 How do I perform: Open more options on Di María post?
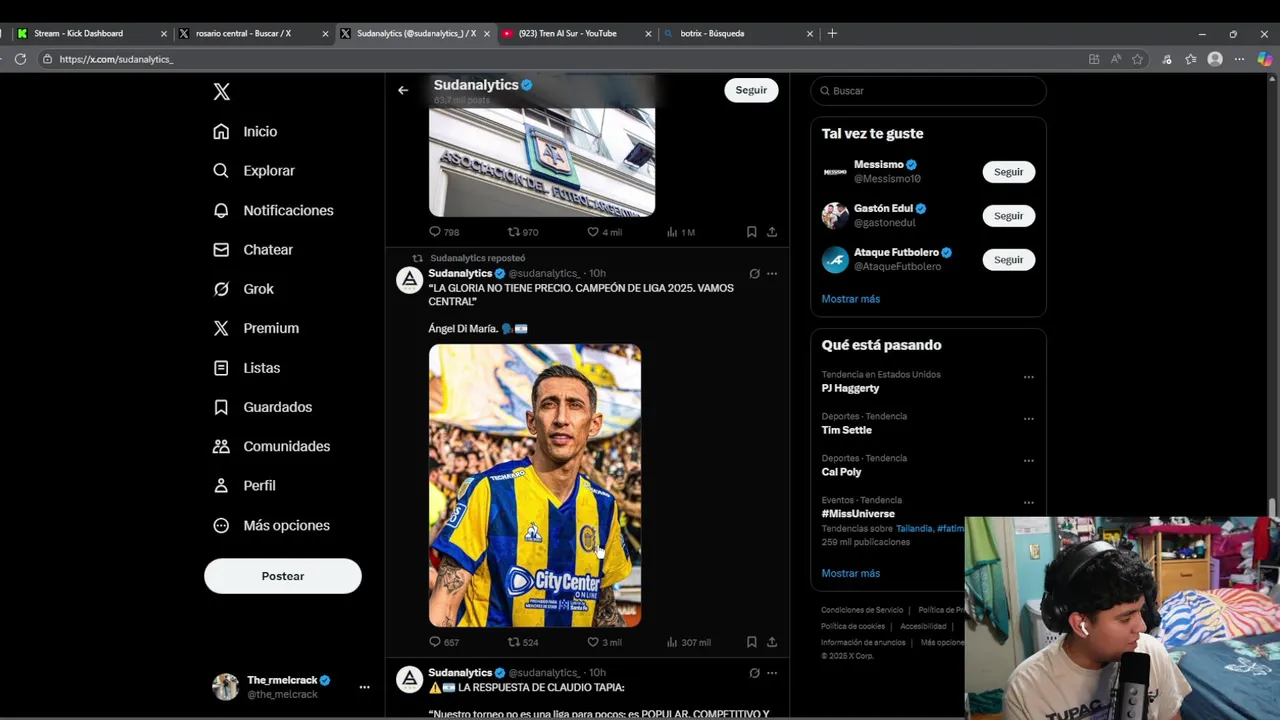coord(772,273)
